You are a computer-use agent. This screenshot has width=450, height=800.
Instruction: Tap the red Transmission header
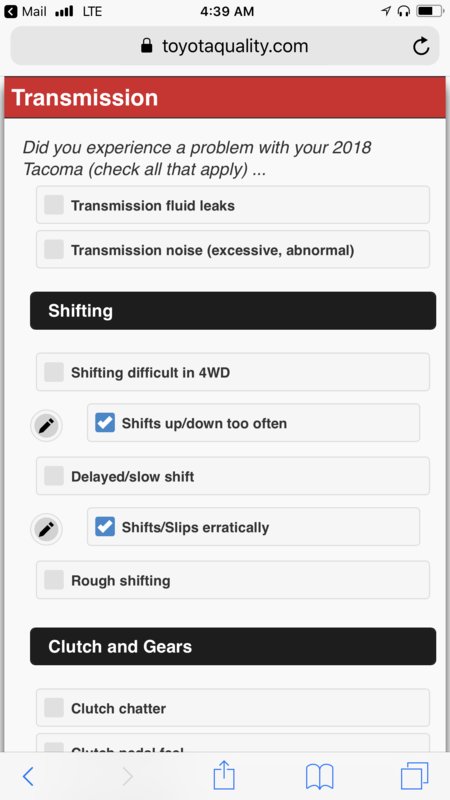coord(225,97)
